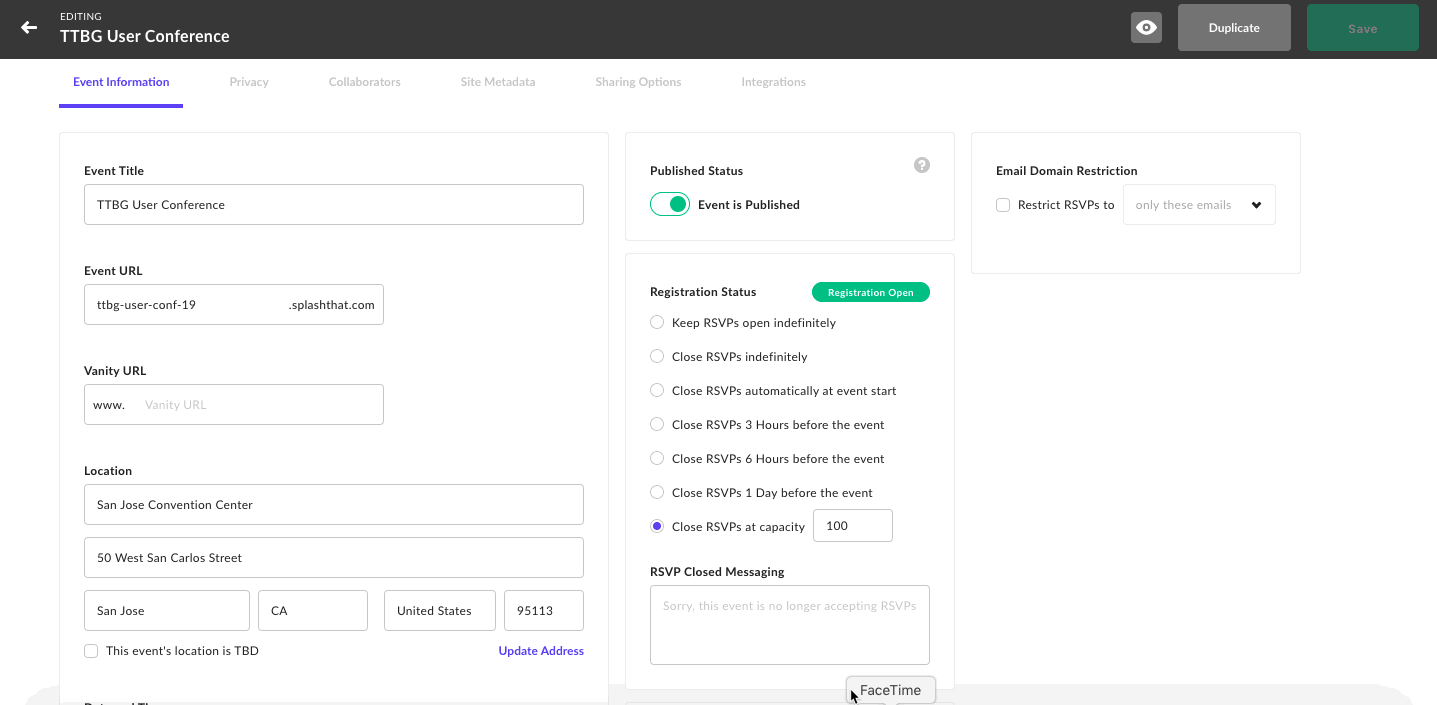This screenshot has height=705, width=1437.
Task: Go to the Site Metadata tab
Action: pyautogui.click(x=498, y=82)
